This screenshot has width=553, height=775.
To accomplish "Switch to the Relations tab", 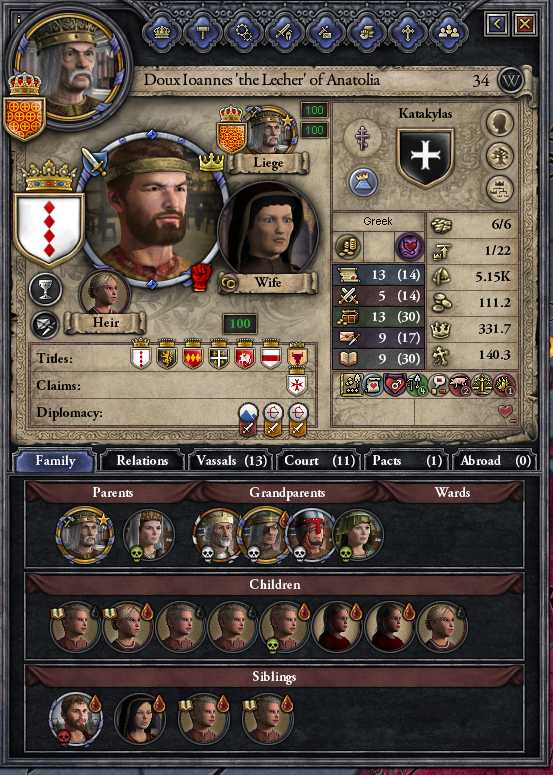I will 142,461.
